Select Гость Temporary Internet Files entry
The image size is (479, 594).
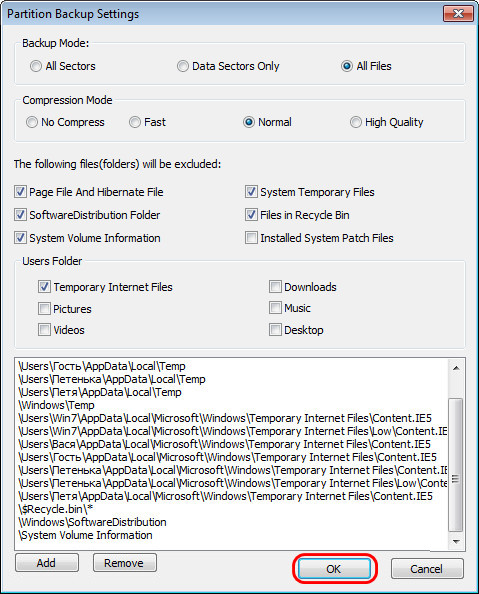pyautogui.click(x=227, y=457)
